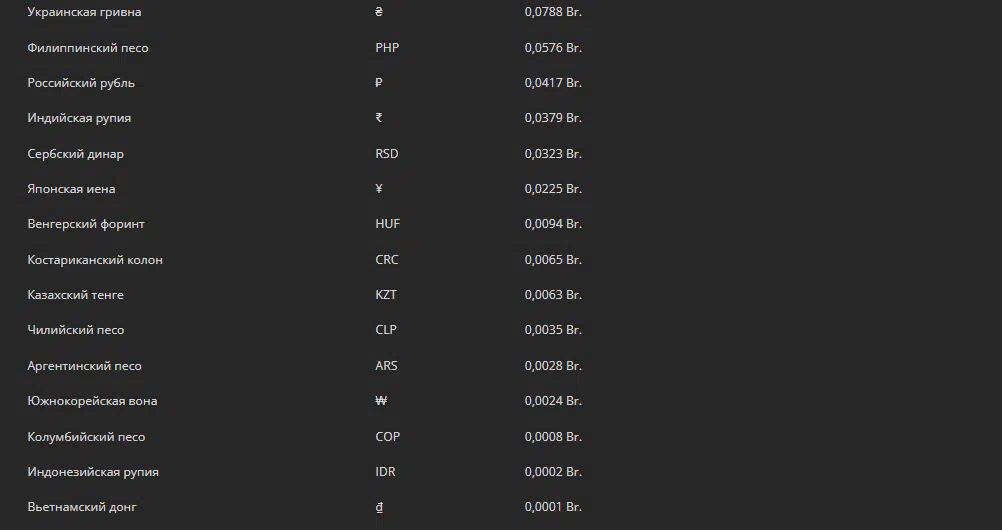Click the Russian ruble ₽ symbol
1002x530 pixels.
pos(379,82)
